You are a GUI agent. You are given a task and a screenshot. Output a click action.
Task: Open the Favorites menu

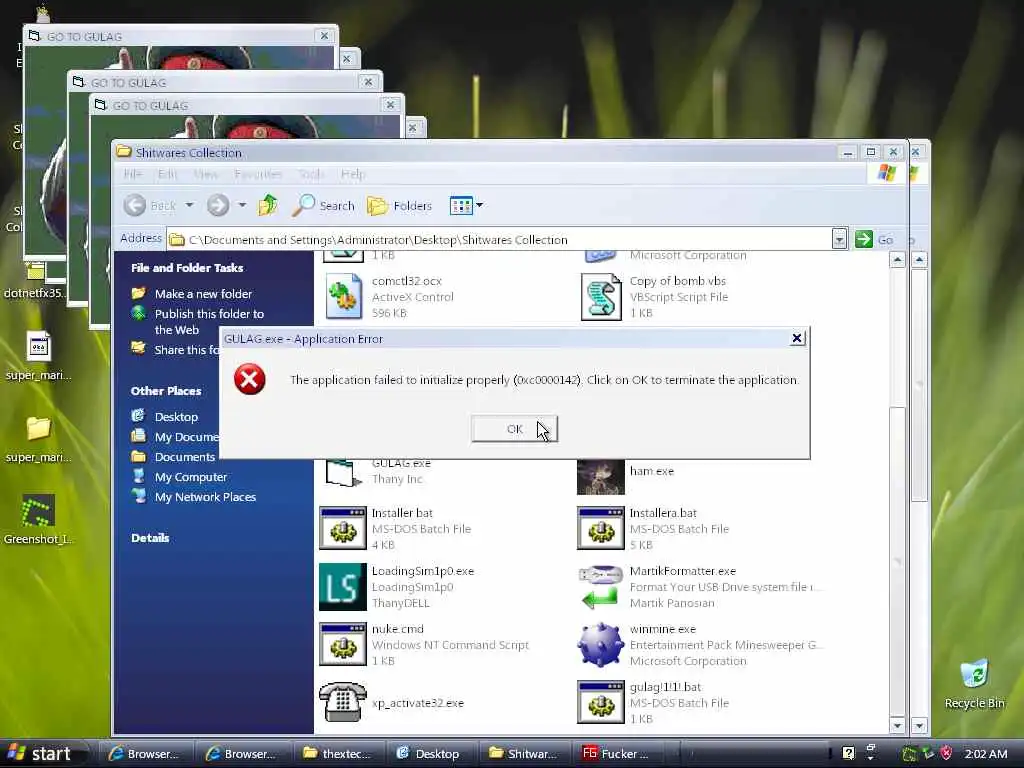[258, 174]
